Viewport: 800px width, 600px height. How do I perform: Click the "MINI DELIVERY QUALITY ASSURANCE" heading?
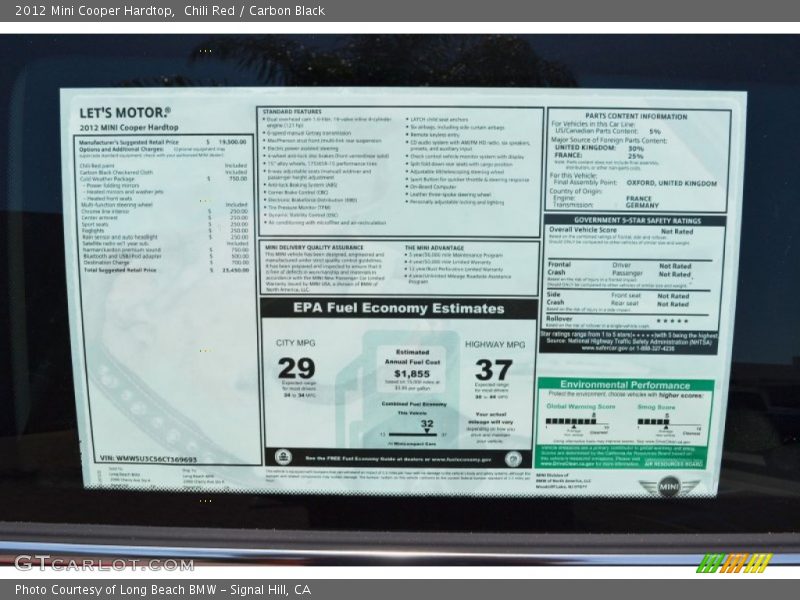point(314,247)
